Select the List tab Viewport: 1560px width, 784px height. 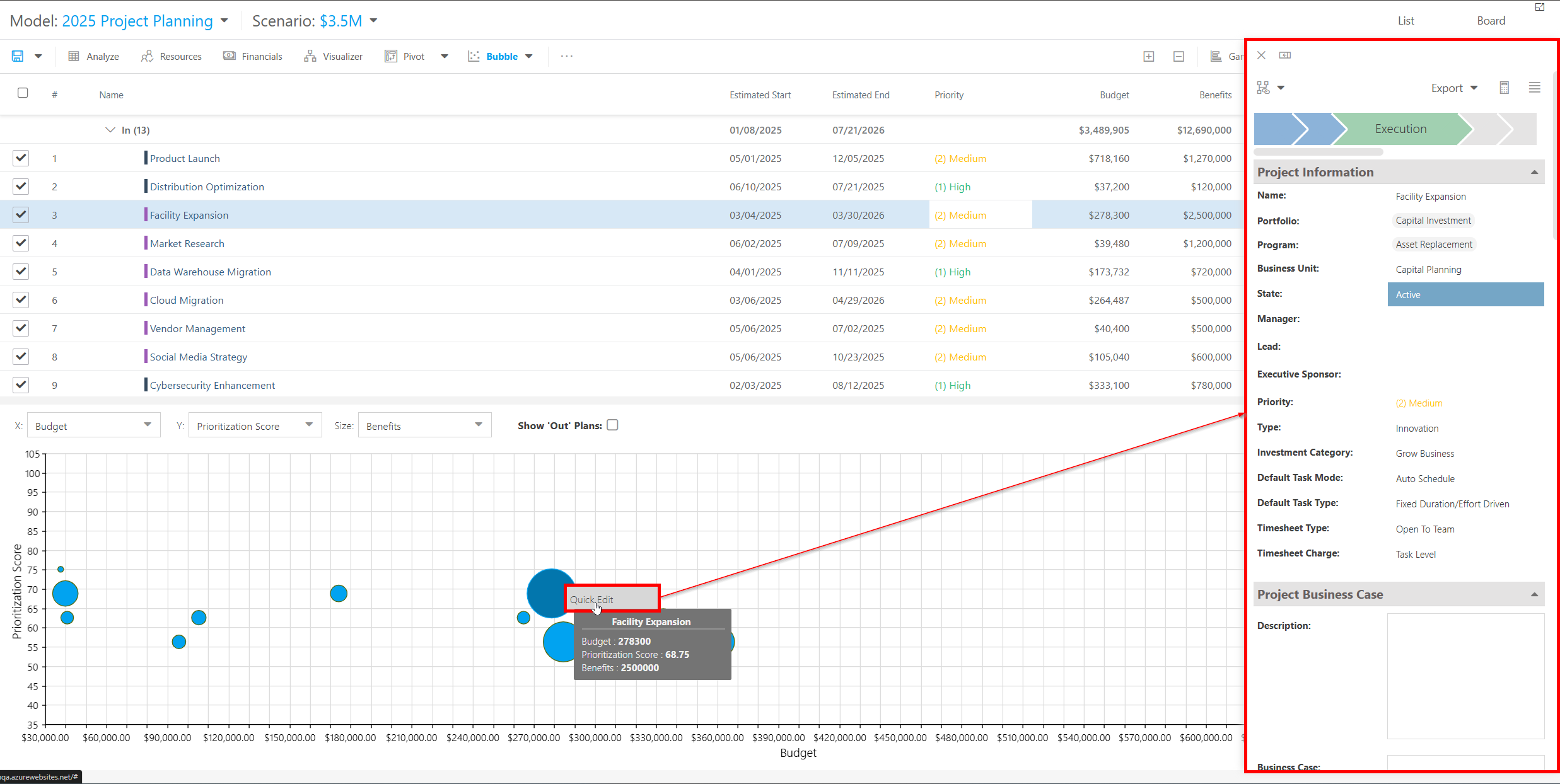pyautogui.click(x=1406, y=20)
